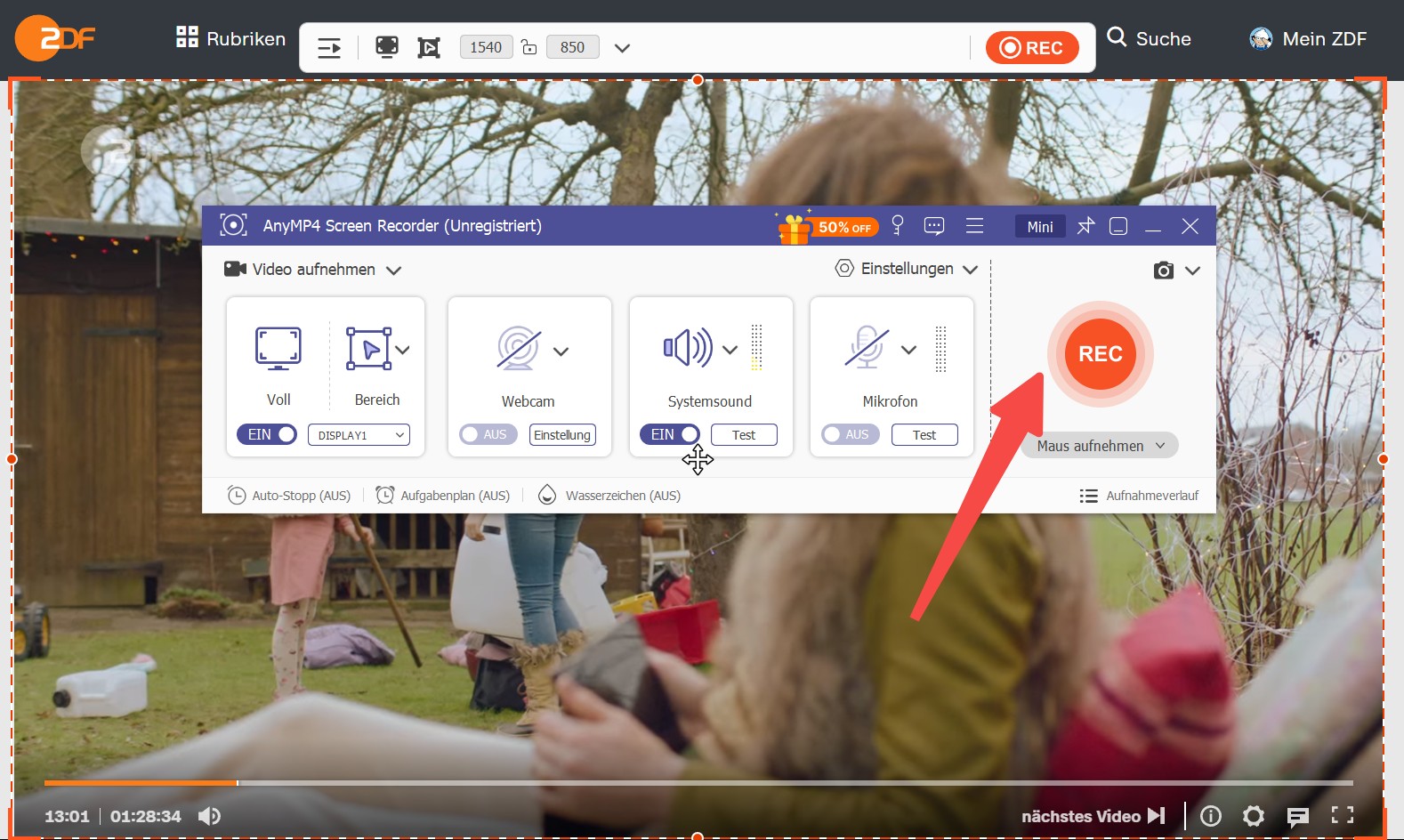Close the AnyMP4 recorder window
Image resolution: width=1404 pixels, height=840 pixels.
(1190, 226)
